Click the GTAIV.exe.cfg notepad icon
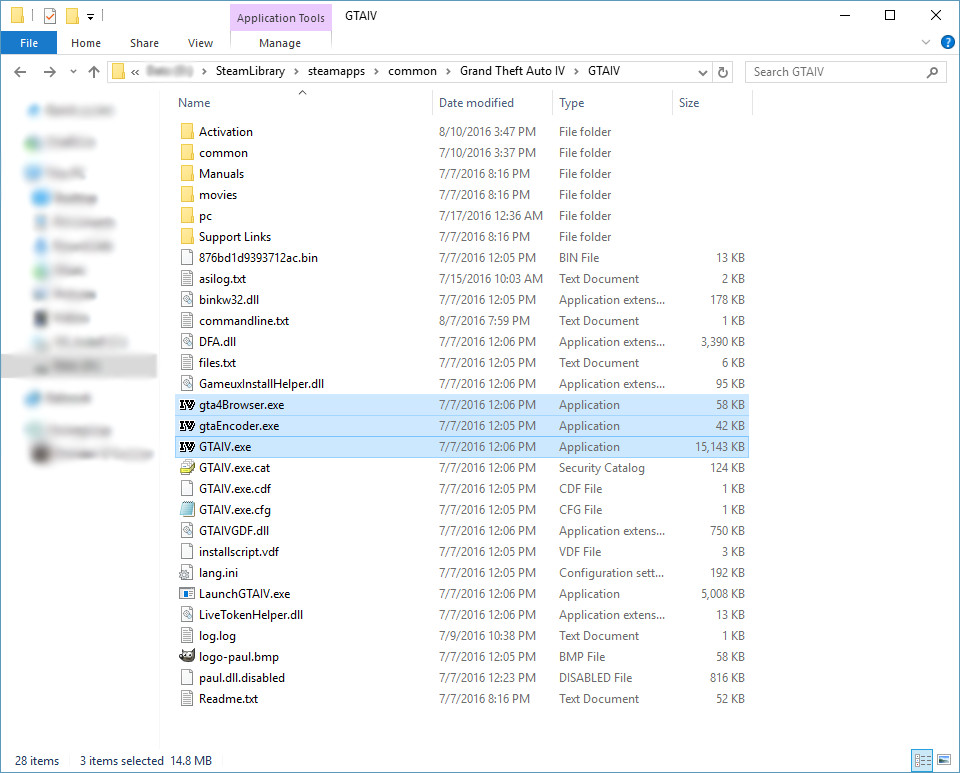The width and height of the screenshot is (960, 773). point(187,509)
